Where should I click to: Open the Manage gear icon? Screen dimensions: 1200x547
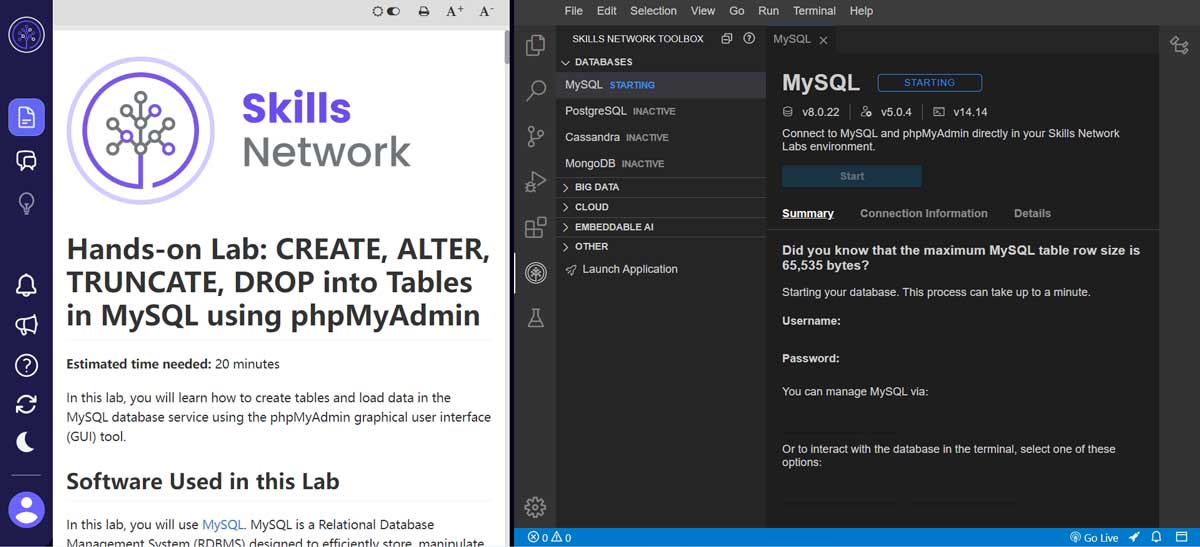tap(536, 506)
